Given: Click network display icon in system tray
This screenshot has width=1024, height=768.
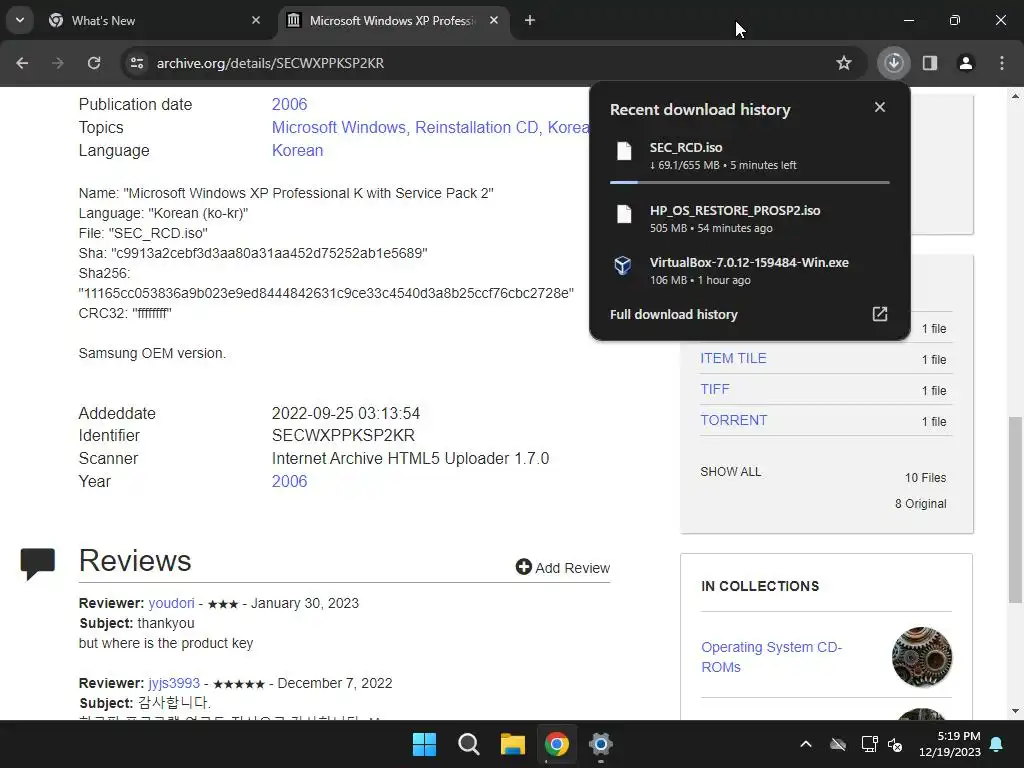Looking at the screenshot, I should (x=869, y=744).
